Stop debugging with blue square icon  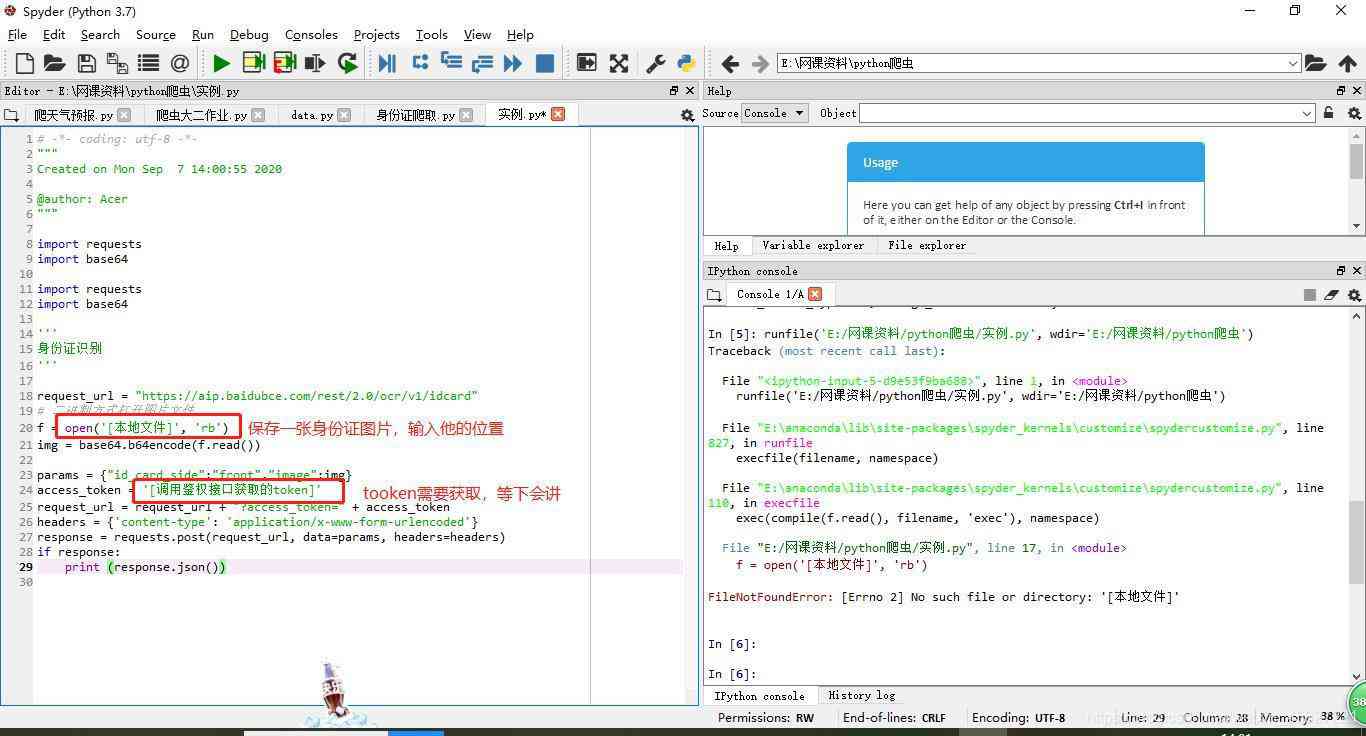545,63
